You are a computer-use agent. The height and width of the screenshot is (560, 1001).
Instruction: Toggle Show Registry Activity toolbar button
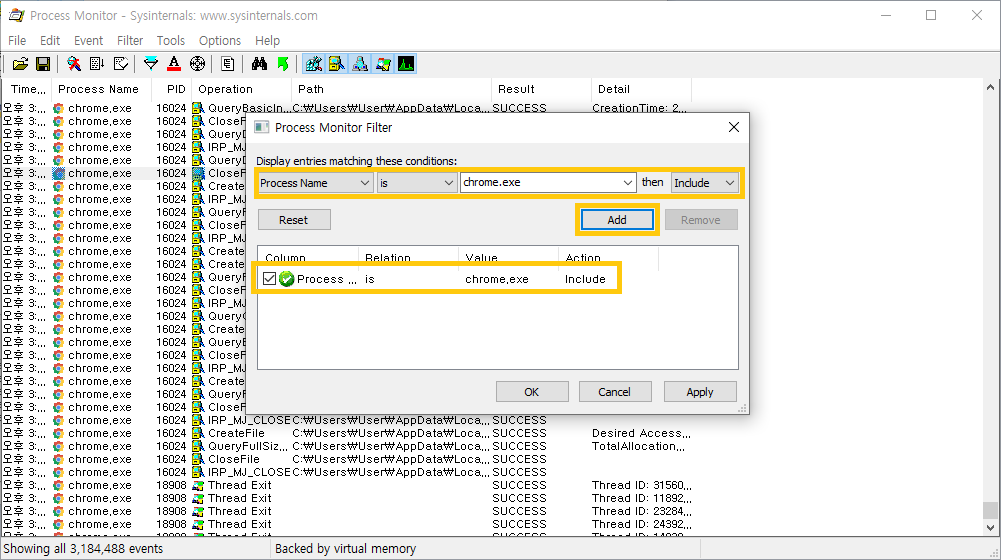pos(313,64)
